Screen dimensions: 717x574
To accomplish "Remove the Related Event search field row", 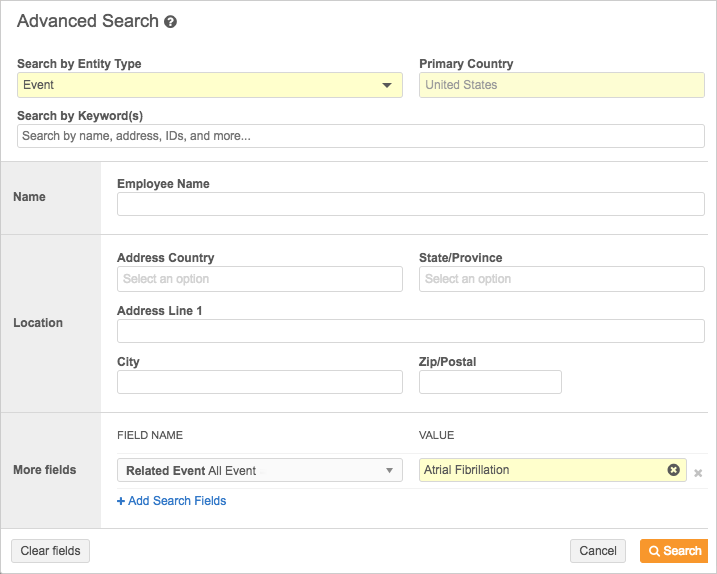I will tap(698, 473).
